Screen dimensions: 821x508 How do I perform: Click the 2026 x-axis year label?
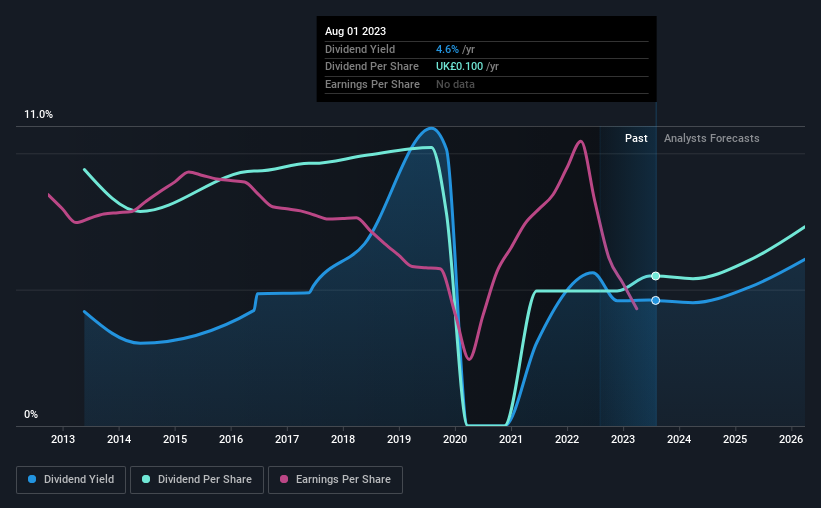tap(791, 439)
